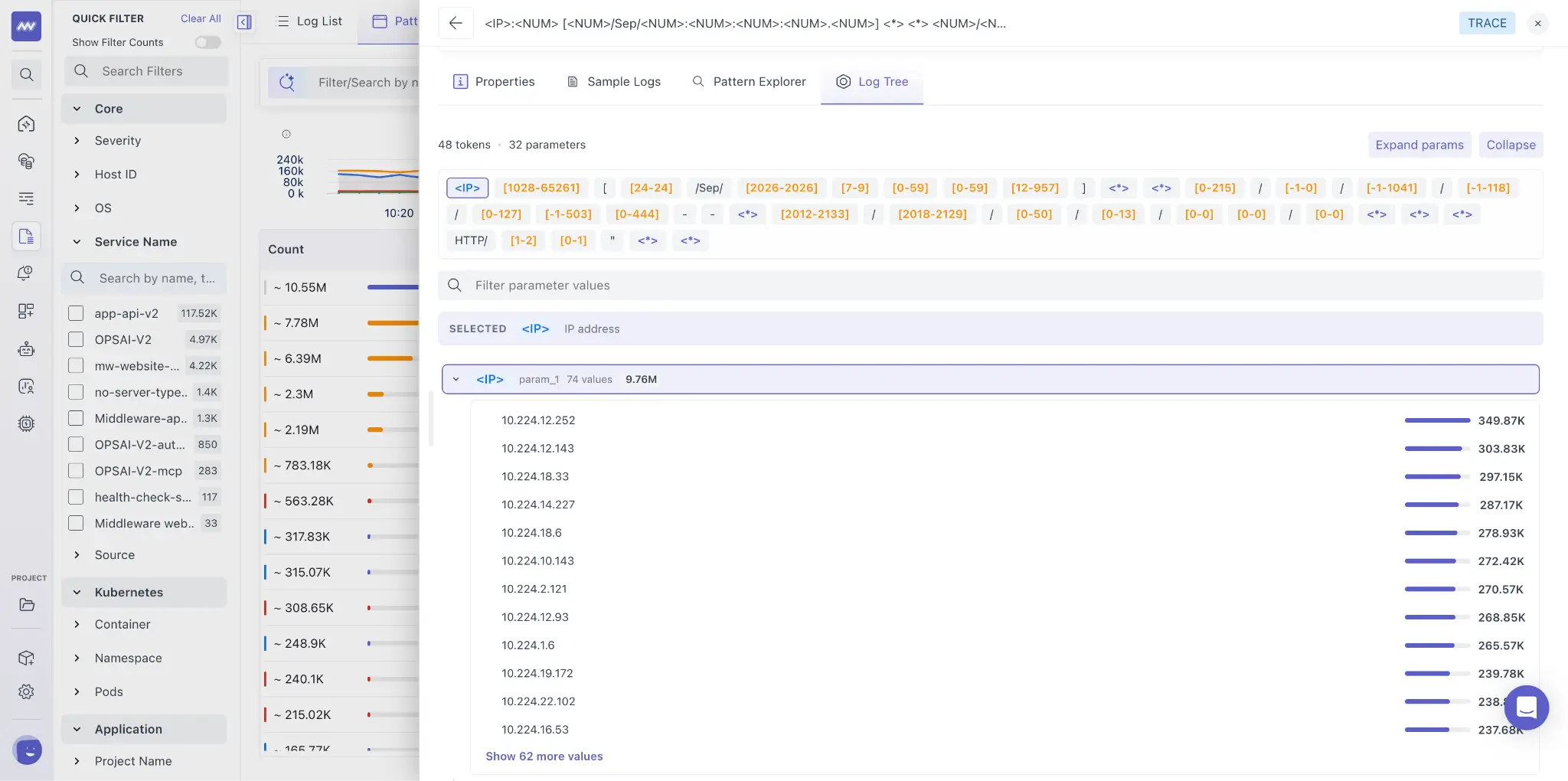The height and width of the screenshot is (781, 1568).
Task: Click the back arrow in the pattern header
Action: pyautogui.click(x=456, y=23)
